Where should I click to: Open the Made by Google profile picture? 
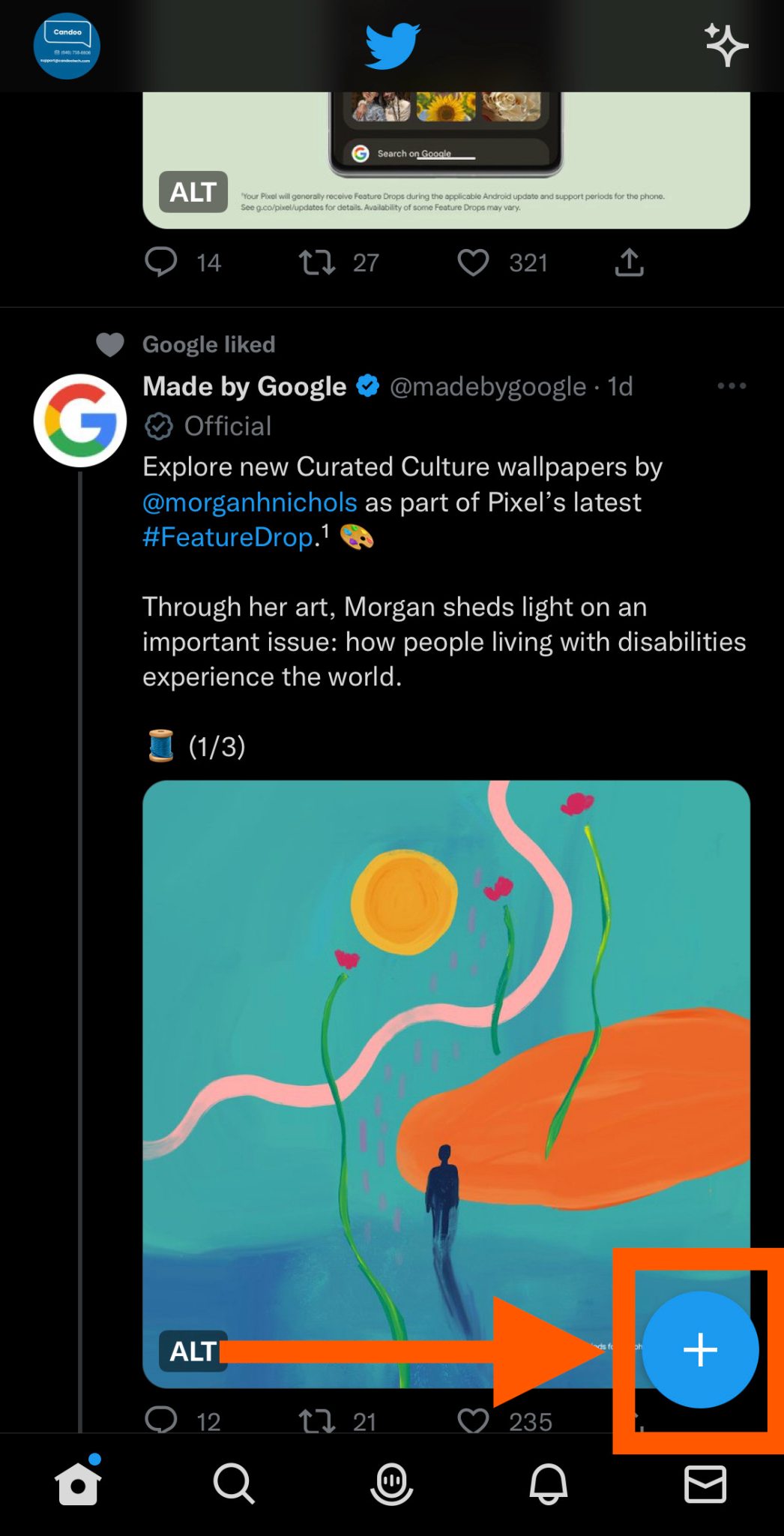pos(80,421)
